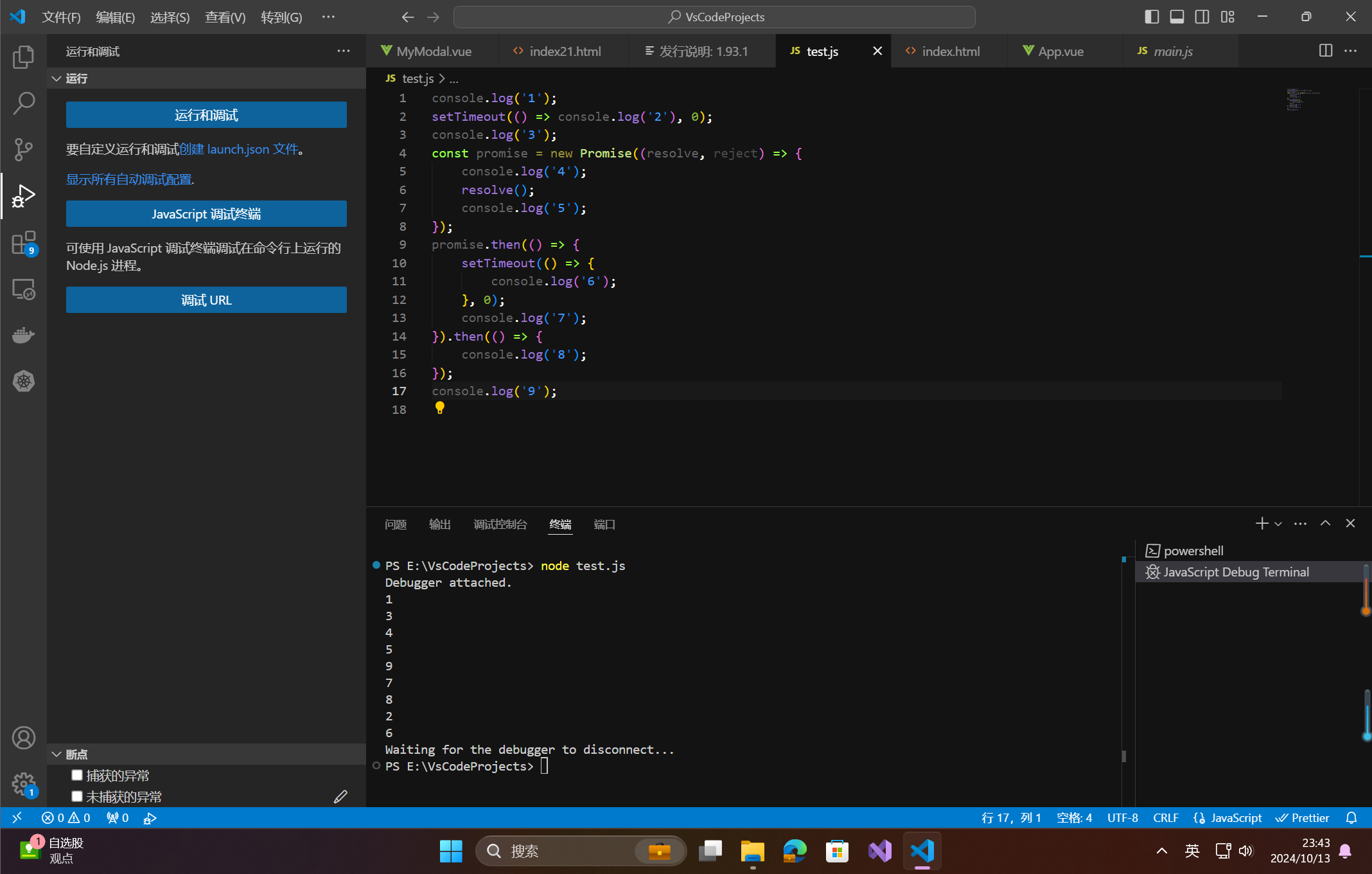Open the Extensions view icon

click(23, 243)
